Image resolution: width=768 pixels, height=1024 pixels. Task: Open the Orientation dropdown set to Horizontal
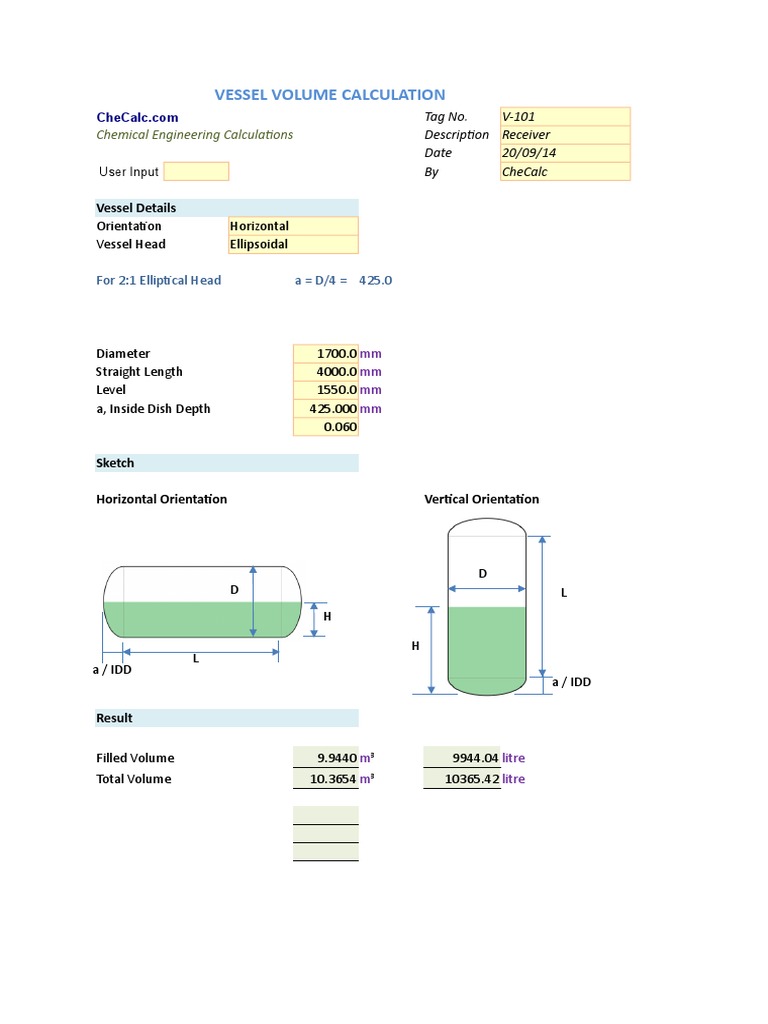click(x=293, y=226)
